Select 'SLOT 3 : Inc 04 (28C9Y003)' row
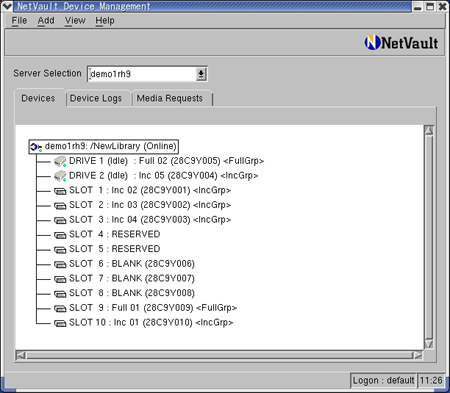This screenshot has height=393, width=450. (143, 220)
